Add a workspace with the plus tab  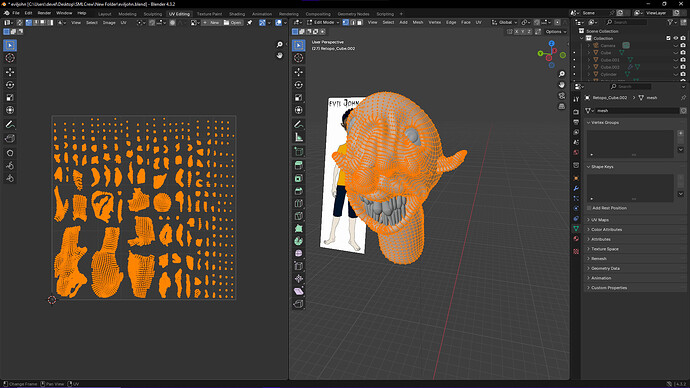click(401, 14)
